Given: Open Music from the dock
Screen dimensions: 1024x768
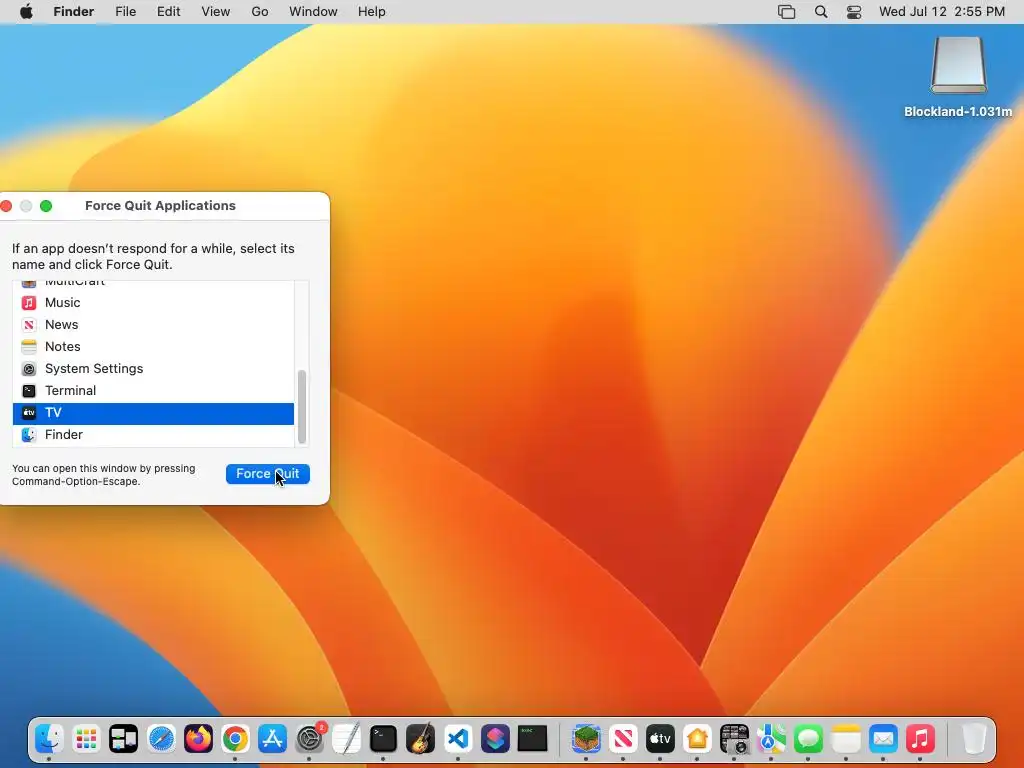Looking at the screenshot, I should point(920,739).
